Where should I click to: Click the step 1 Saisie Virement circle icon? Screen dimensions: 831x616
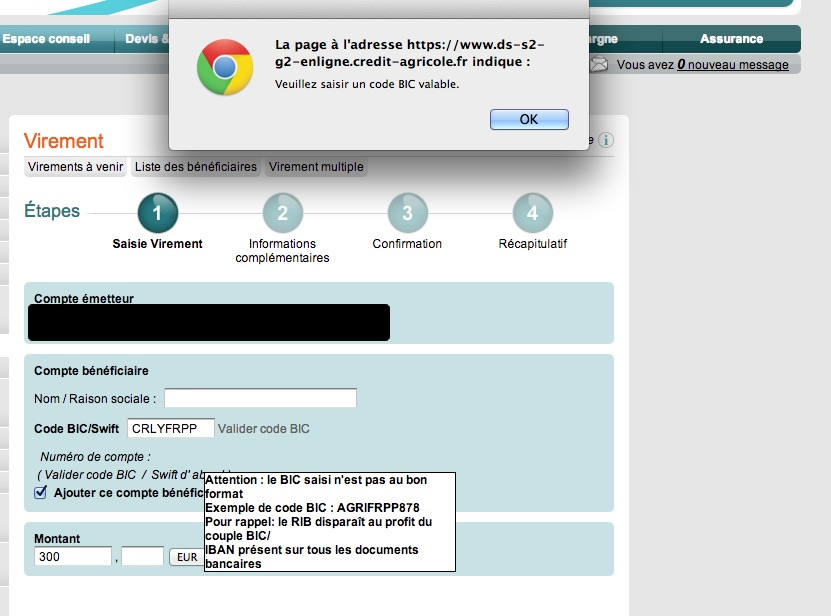[x=157, y=213]
